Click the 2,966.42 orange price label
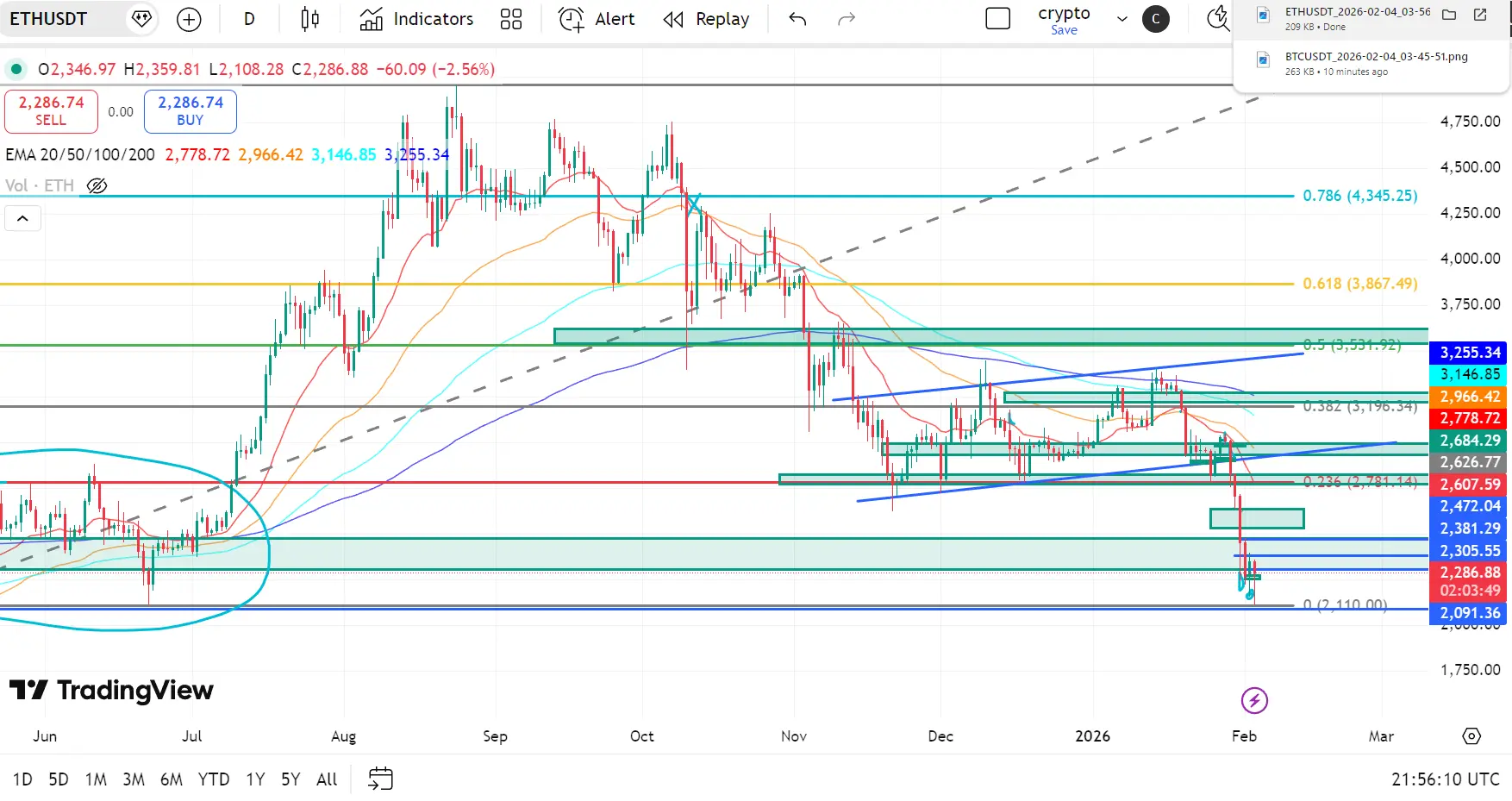The width and height of the screenshot is (1512, 801). [1470, 397]
